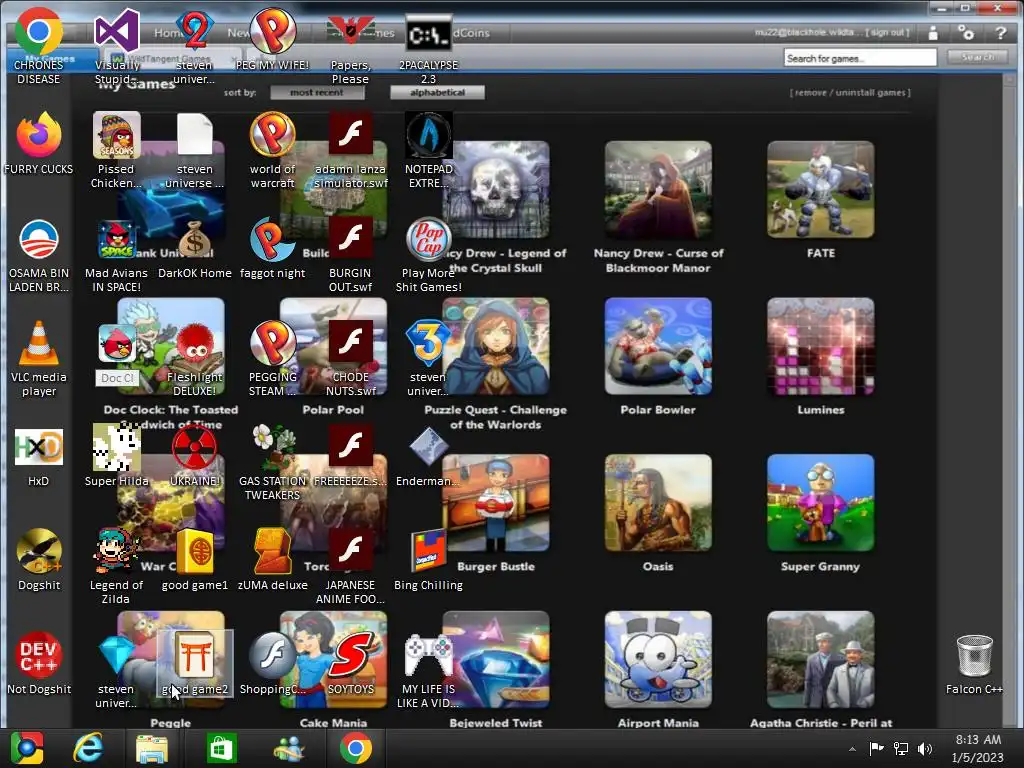Screen dimensions: 1024x768
Task: Open File Explorer from taskbar
Action: [152, 748]
